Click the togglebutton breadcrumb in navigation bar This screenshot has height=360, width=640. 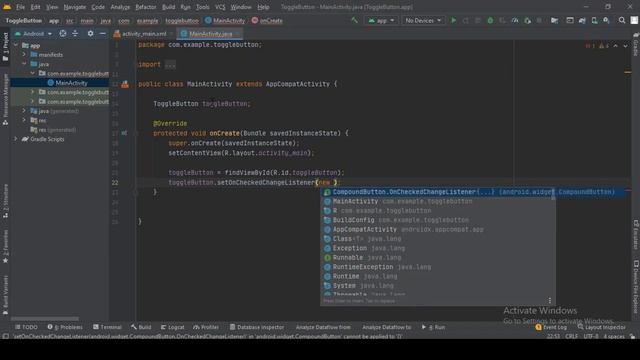pyautogui.click(x=182, y=20)
